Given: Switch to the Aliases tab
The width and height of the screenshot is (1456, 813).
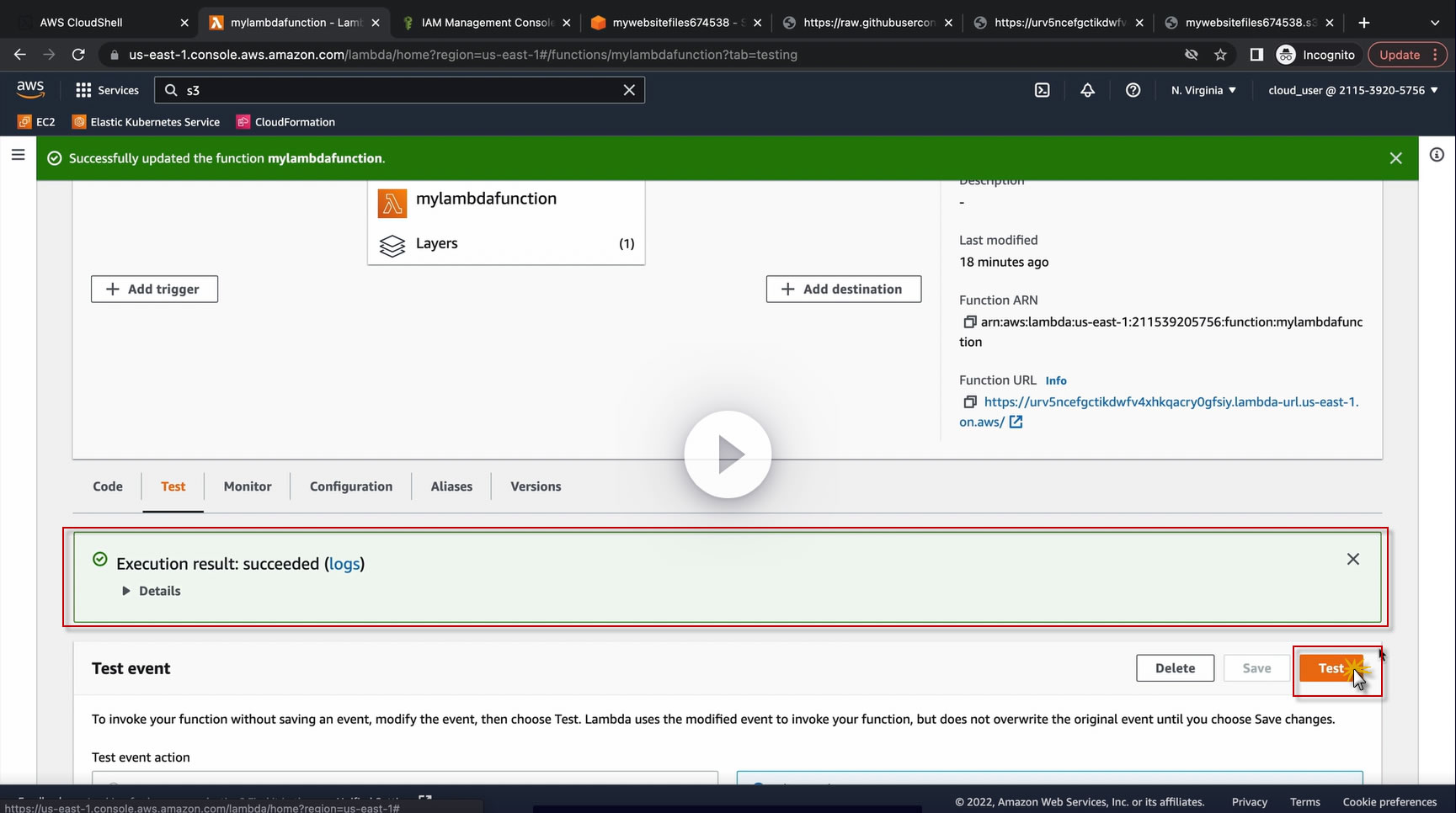Looking at the screenshot, I should pyautogui.click(x=451, y=486).
